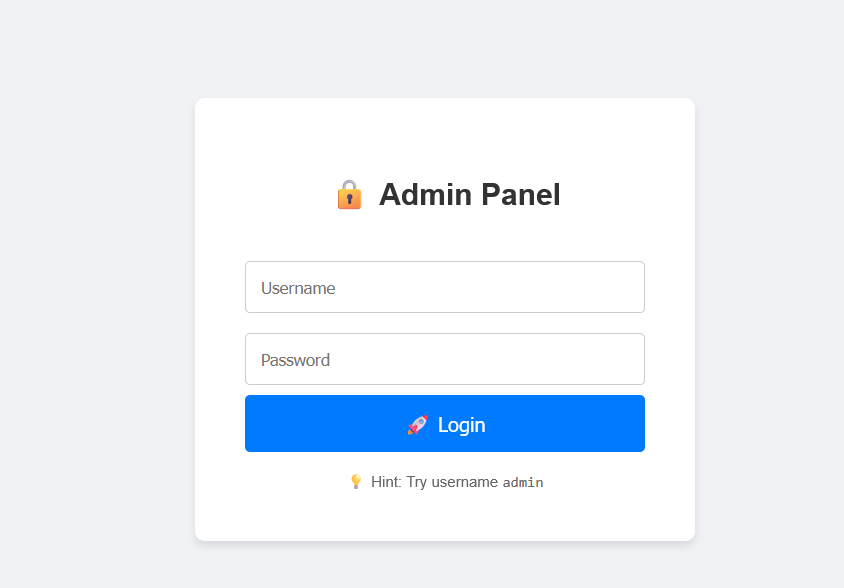Click the rocket icon on the Login button
Image resolution: width=844 pixels, height=588 pixels.
[417, 425]
